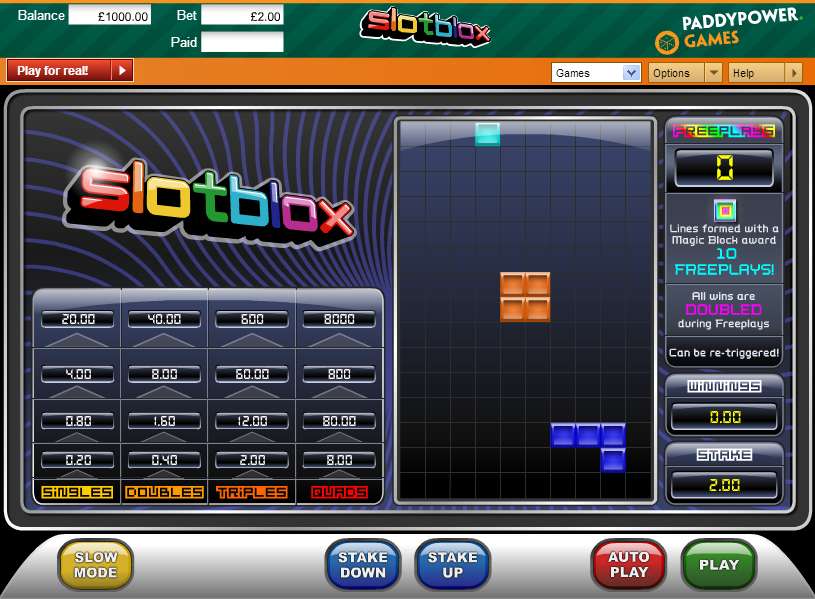
Task: Click the 0.80 payout value
Action: coord(78,421)
